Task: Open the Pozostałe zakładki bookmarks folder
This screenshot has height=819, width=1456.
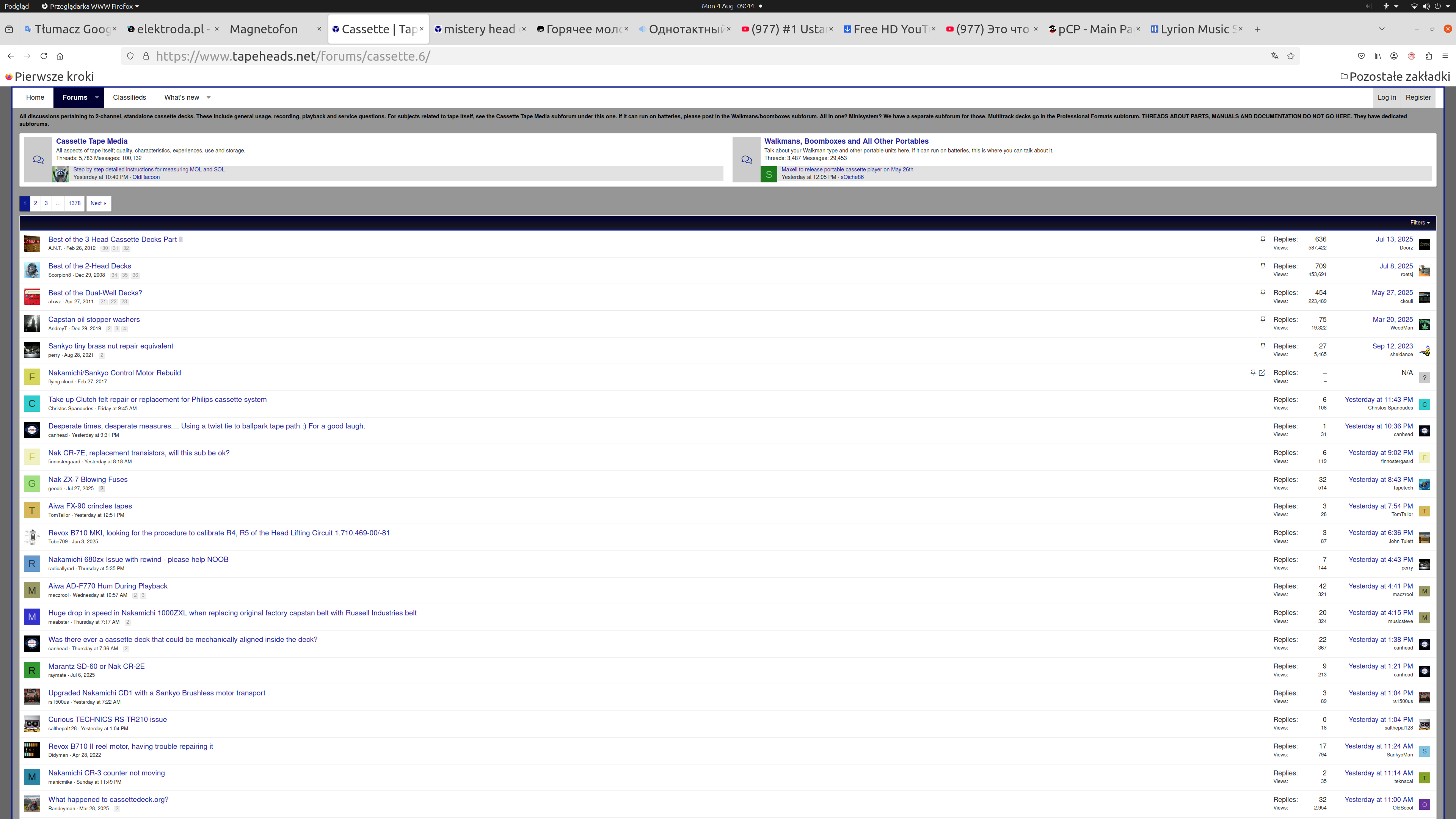Action: 1395,76
